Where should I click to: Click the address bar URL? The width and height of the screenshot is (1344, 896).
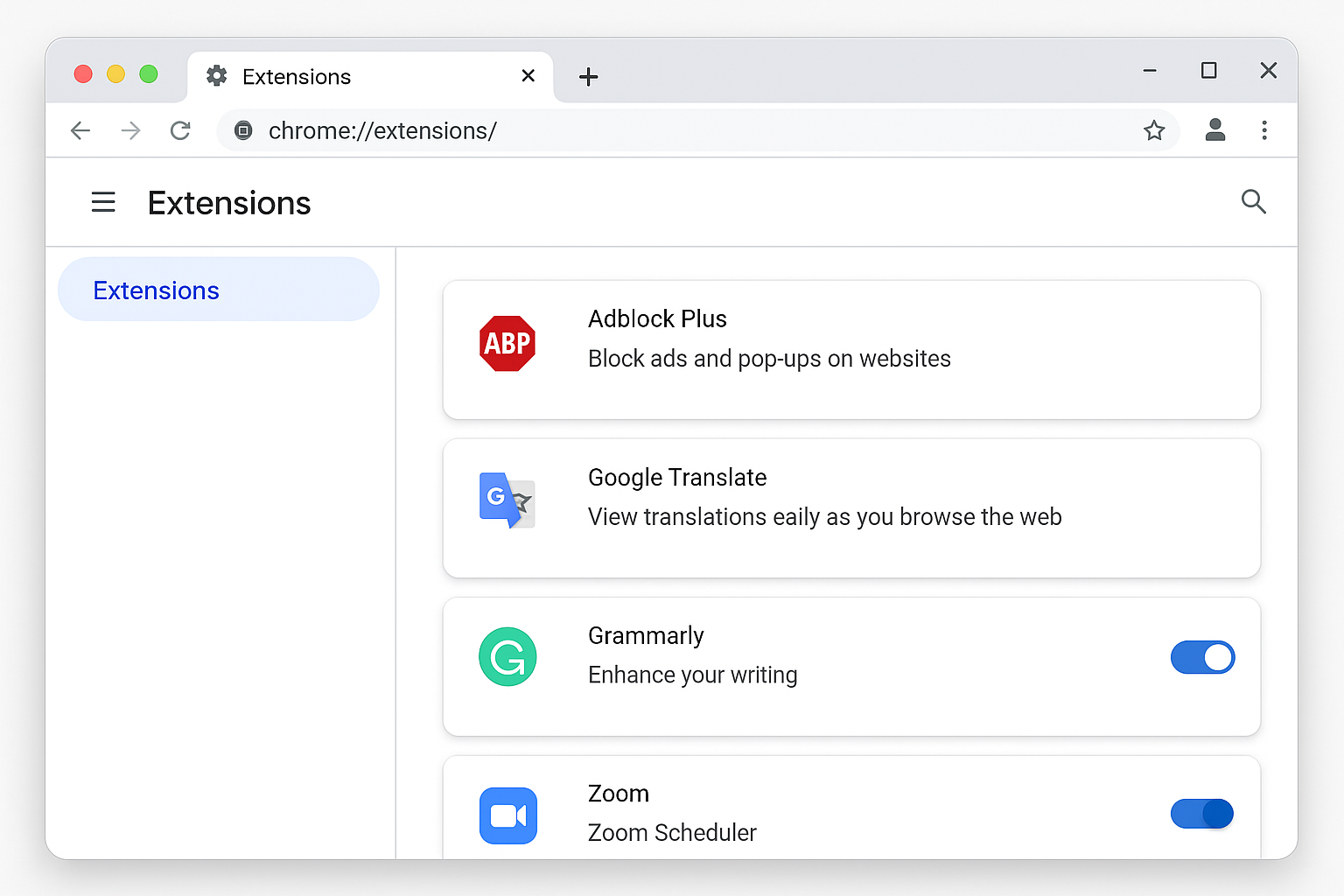tap(382, 130)
